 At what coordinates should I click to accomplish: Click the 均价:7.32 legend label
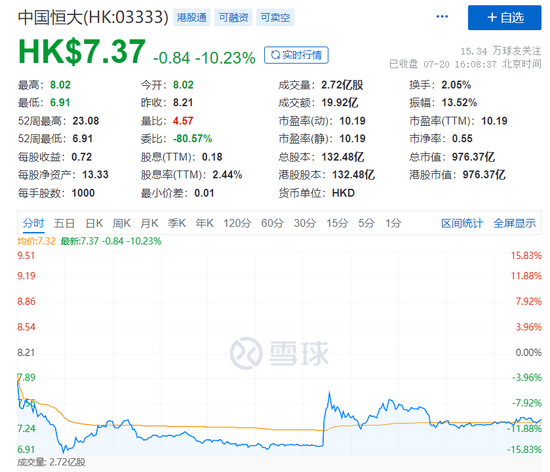point(36,241)
